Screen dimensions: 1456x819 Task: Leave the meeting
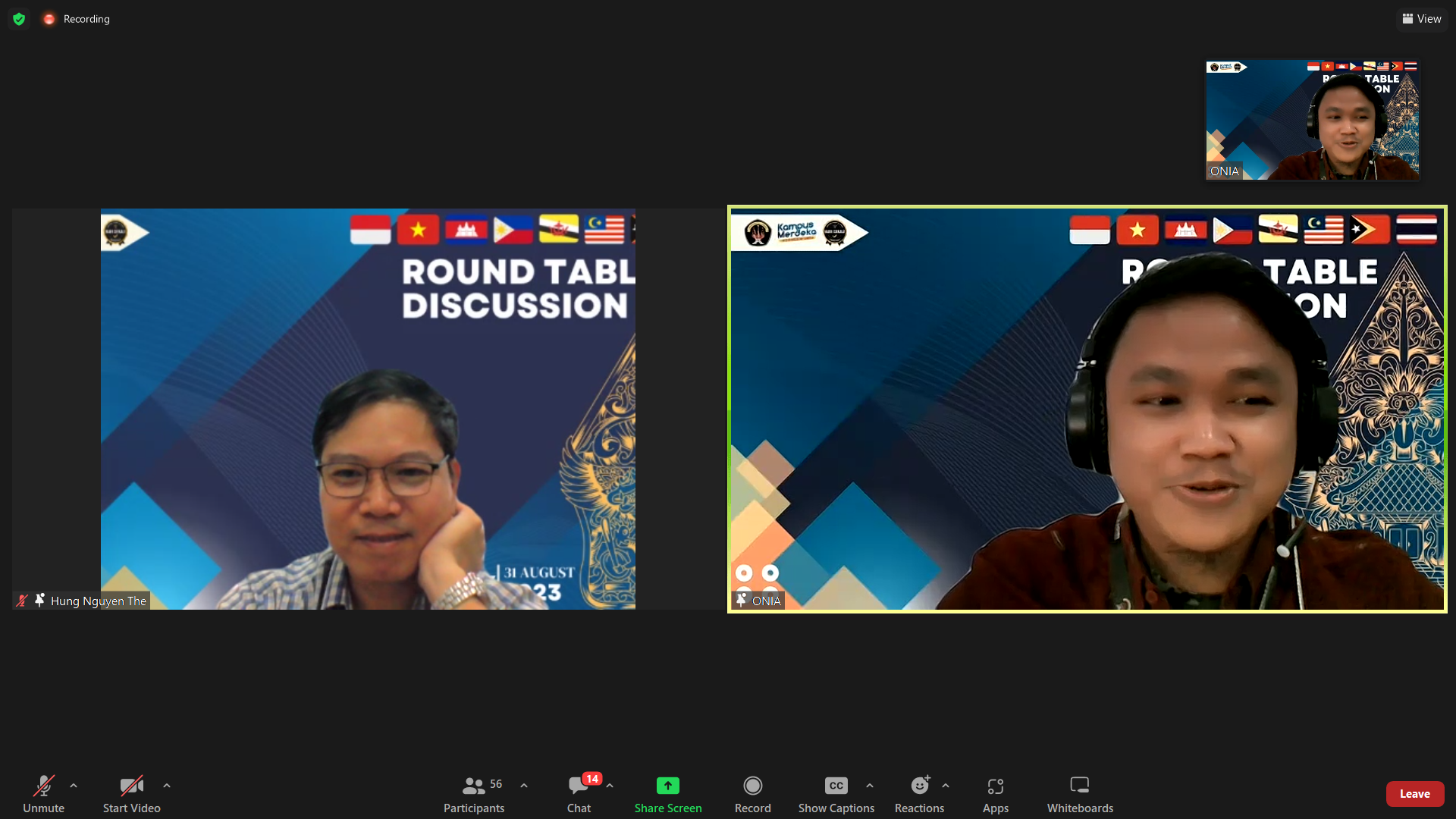click(1414, 793)
